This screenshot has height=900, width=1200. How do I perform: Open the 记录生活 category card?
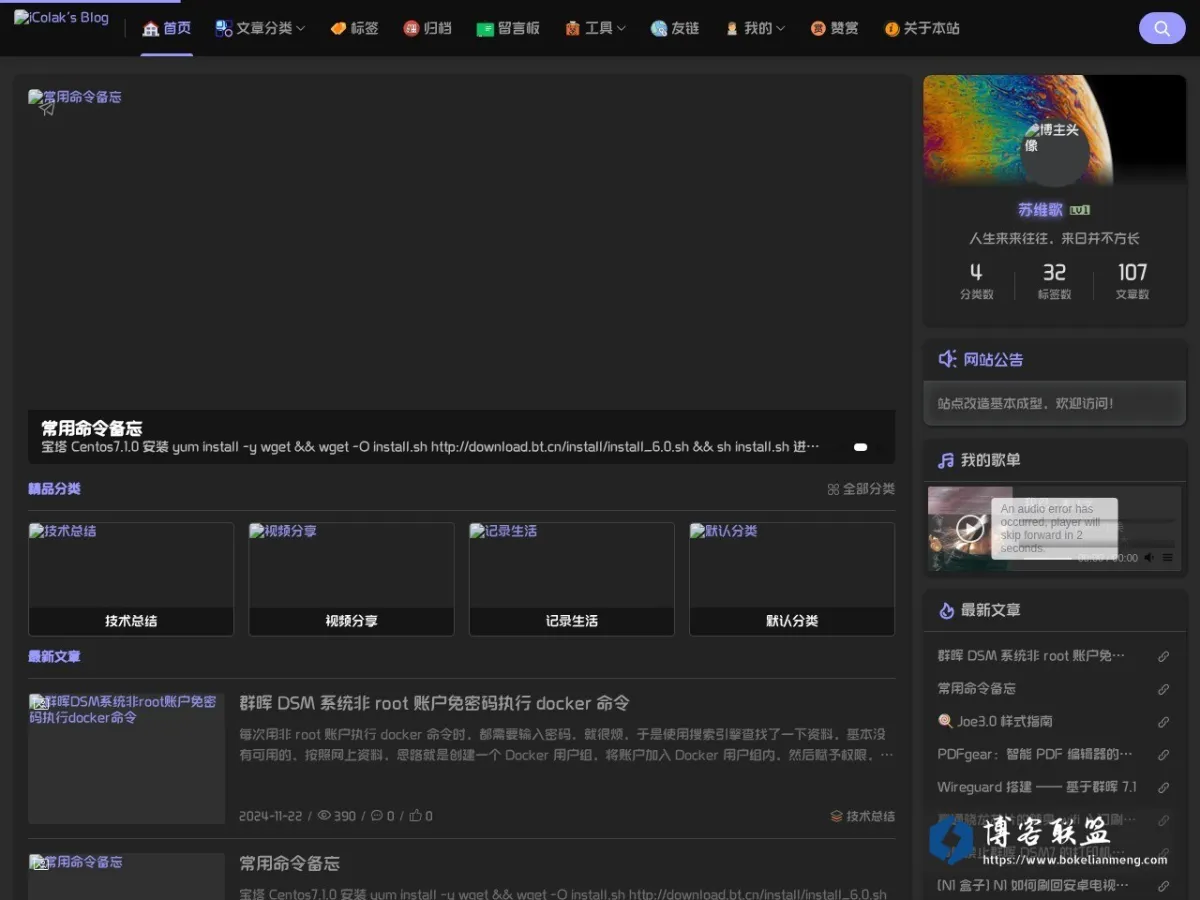(x=572, y=579)
